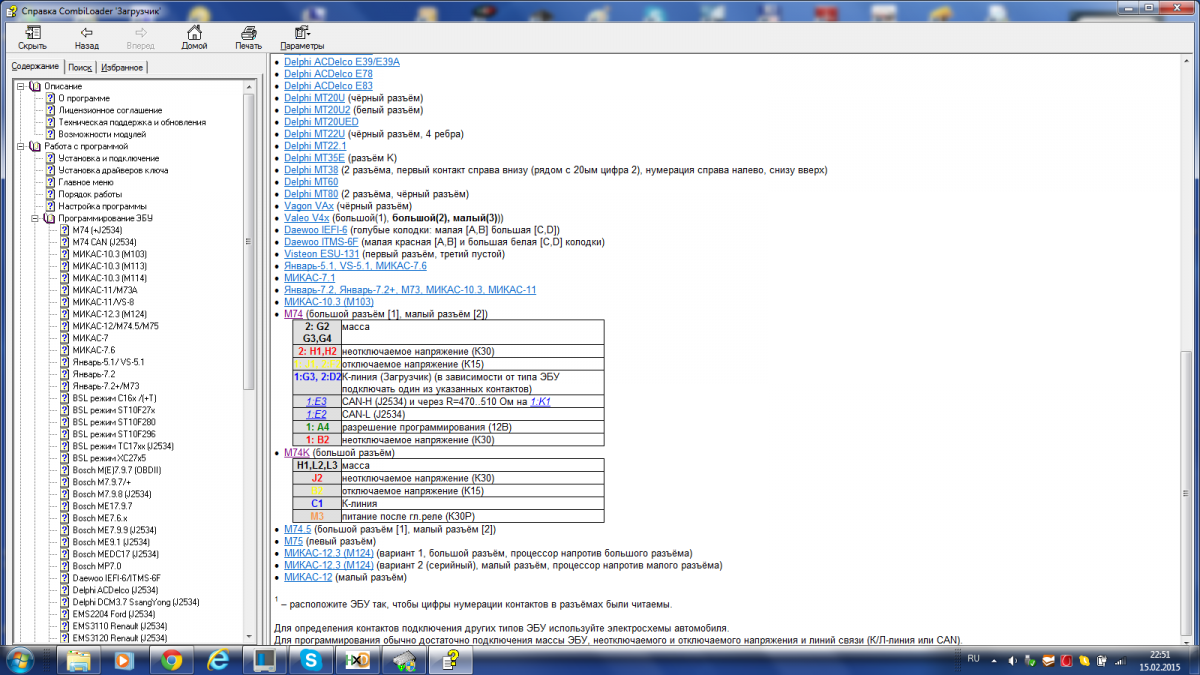This screenshot has height=675, width=1200.
Task: Open the Valeo V4x link
Action: tap(306, 217)
